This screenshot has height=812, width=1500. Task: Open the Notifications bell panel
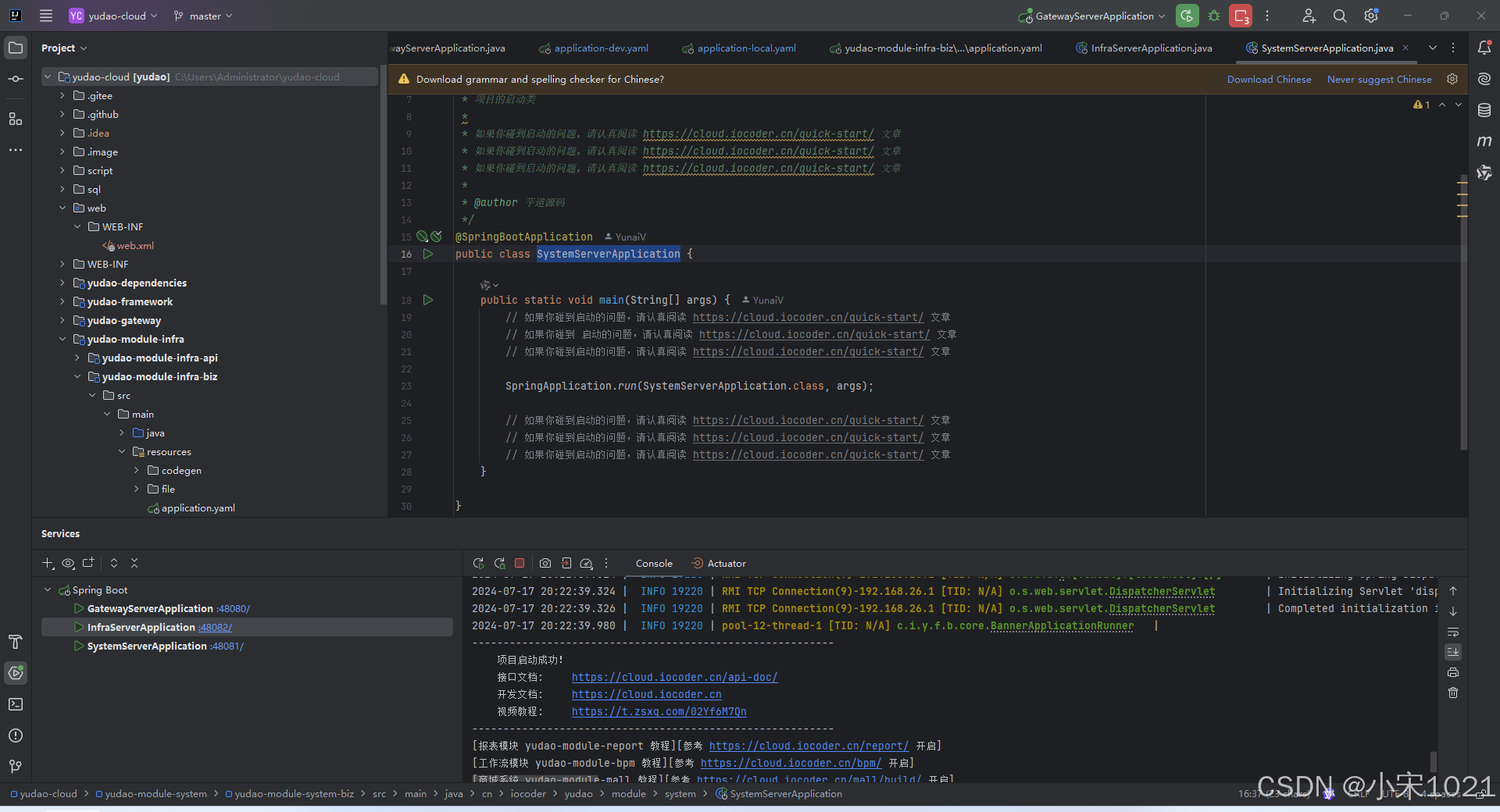1484,48
